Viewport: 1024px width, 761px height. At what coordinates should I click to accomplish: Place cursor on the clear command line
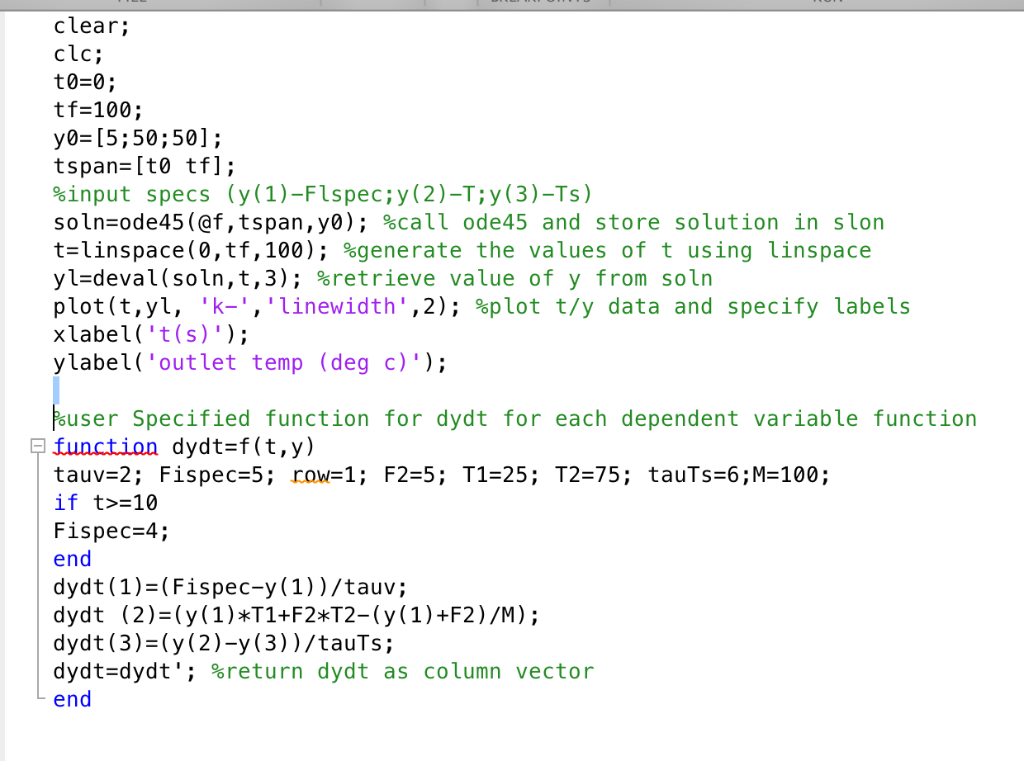click(x=90, y=26)
